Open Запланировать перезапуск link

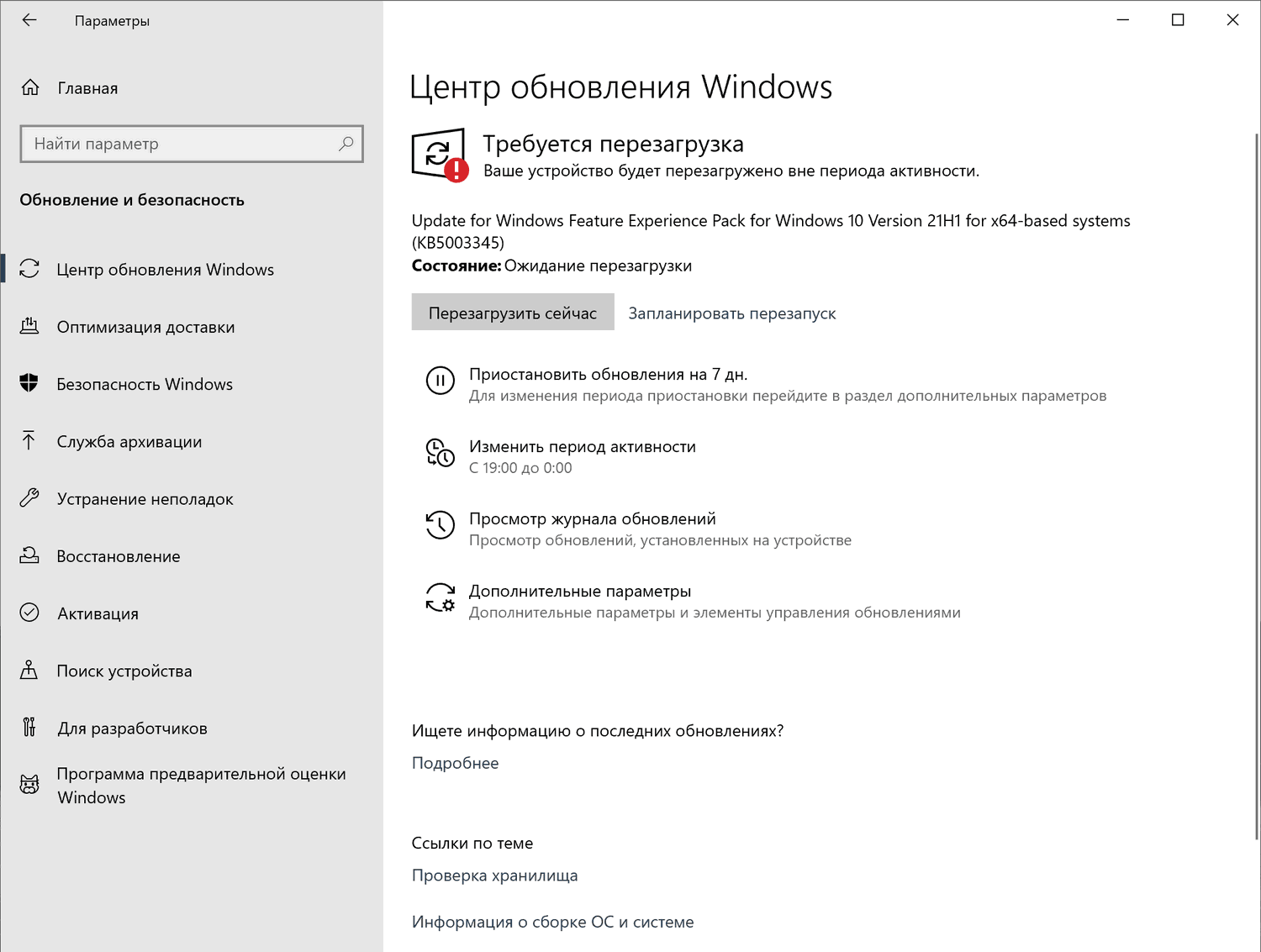(x=731, y=313)
